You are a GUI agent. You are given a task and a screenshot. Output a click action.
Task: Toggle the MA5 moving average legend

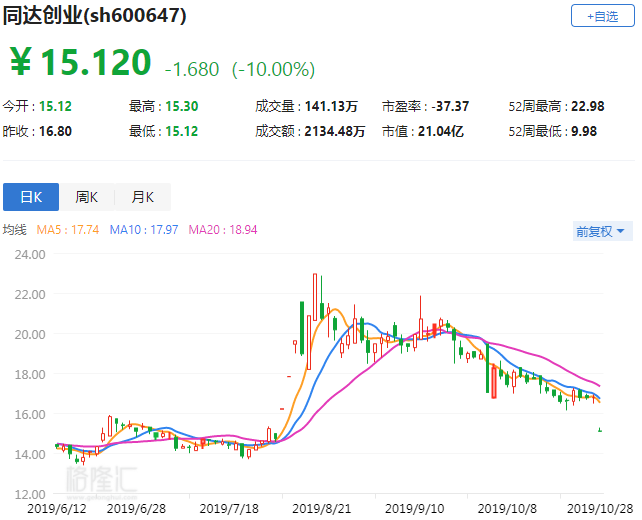coord(68,230)
